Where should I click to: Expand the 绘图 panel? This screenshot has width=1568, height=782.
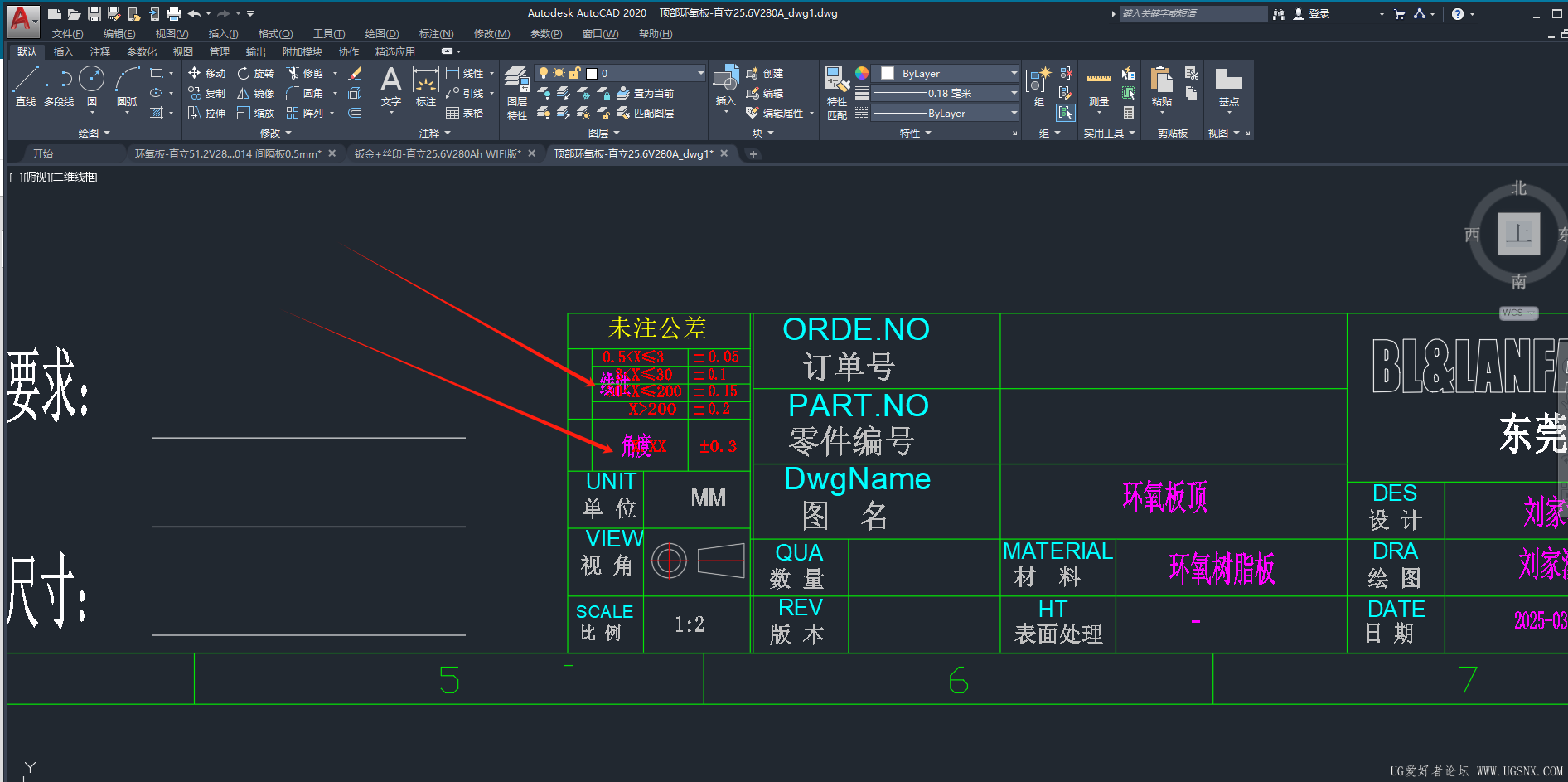[x=94, y=133]
